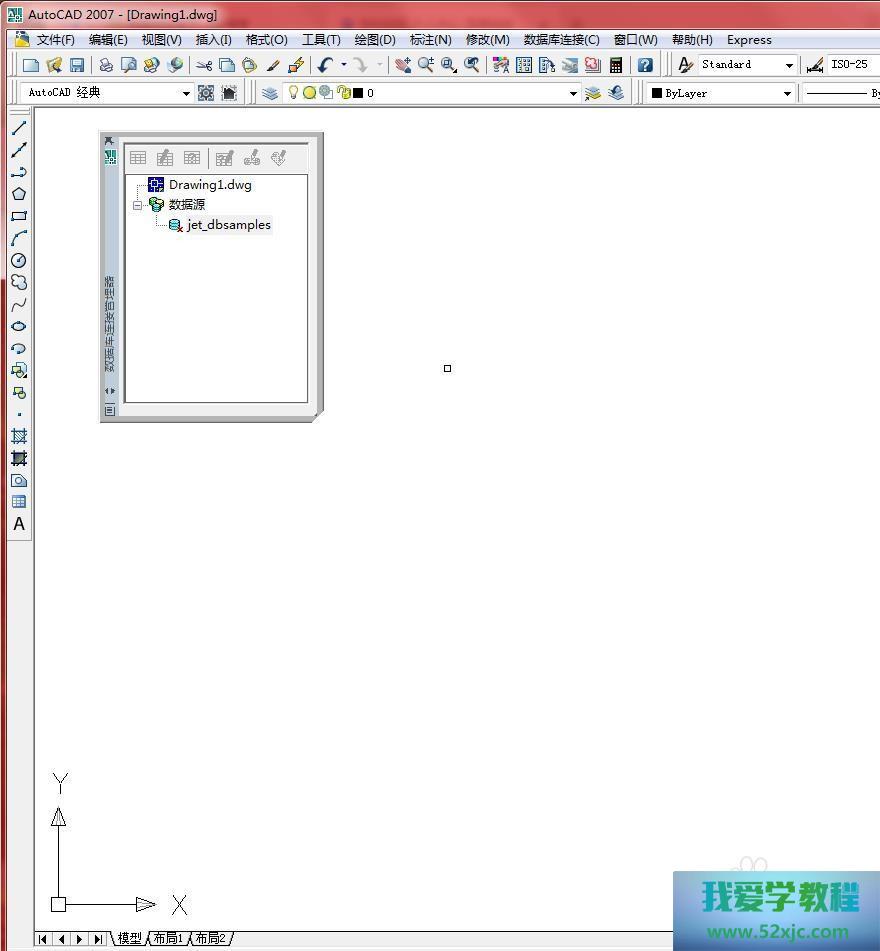Select the Multiline Text tool
This screenshot has width=880, height=951.
[18, 524]
